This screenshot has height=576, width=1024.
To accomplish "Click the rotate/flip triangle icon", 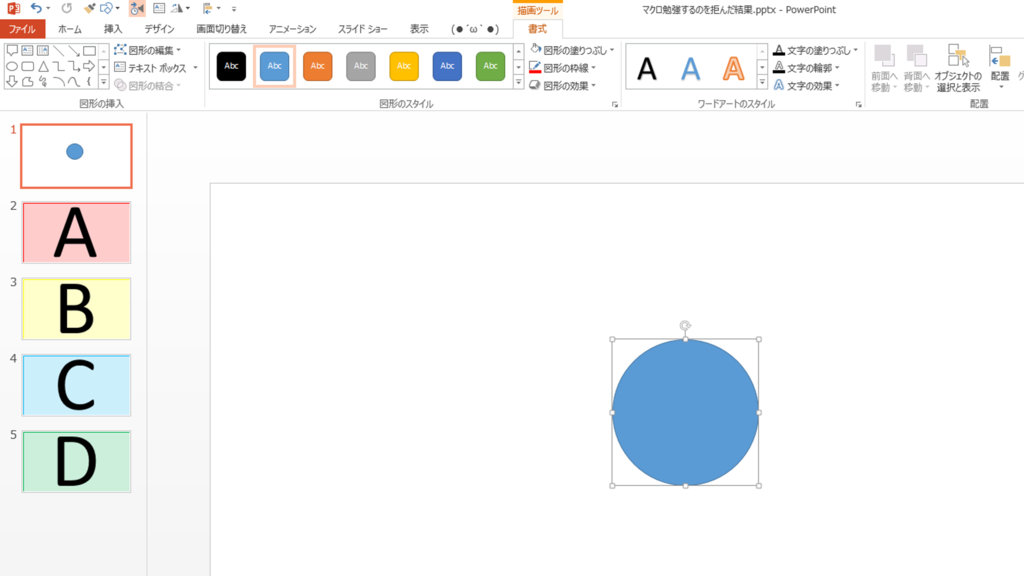I will click(177, 8).
